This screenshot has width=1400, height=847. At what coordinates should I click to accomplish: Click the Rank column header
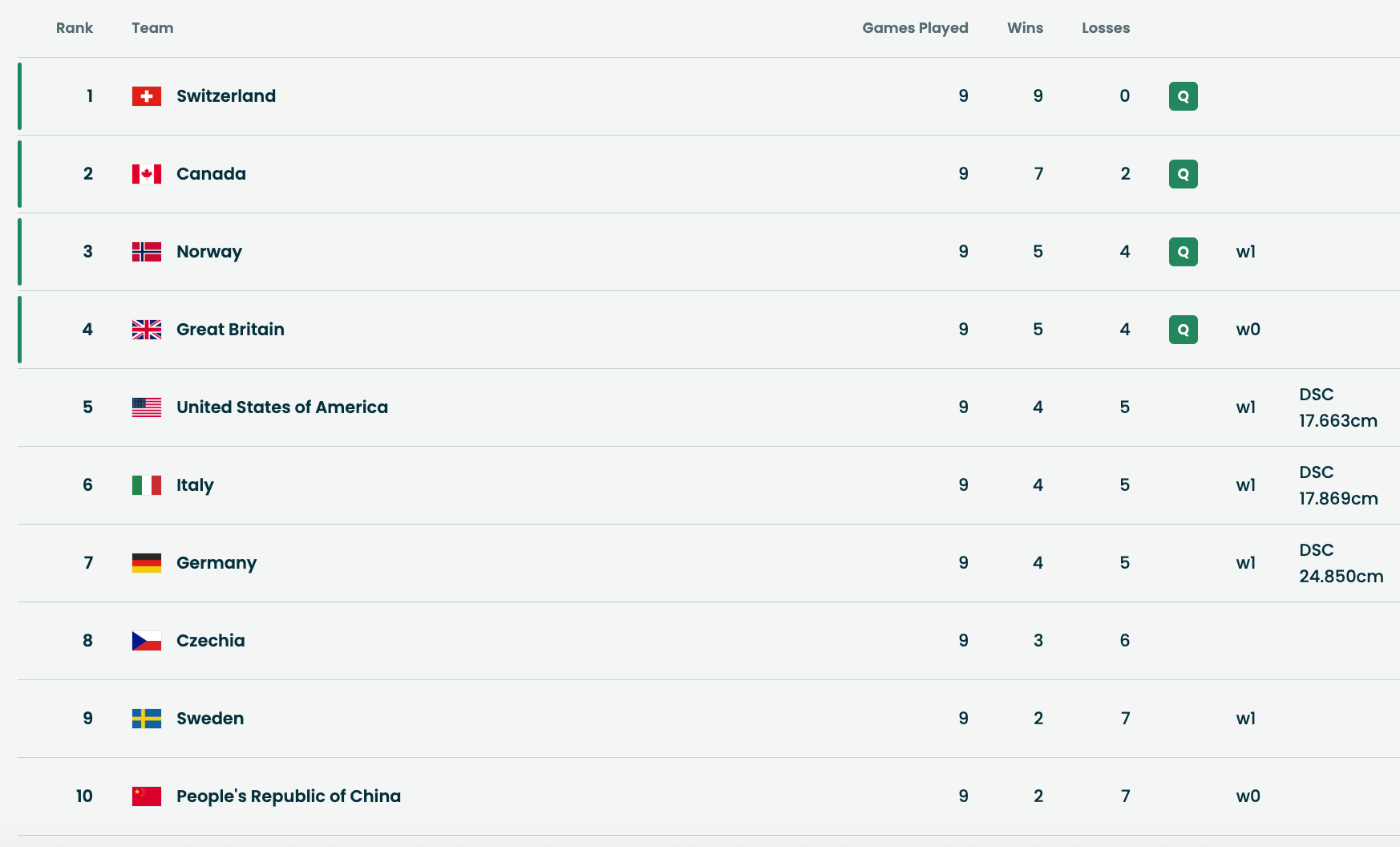75,28
